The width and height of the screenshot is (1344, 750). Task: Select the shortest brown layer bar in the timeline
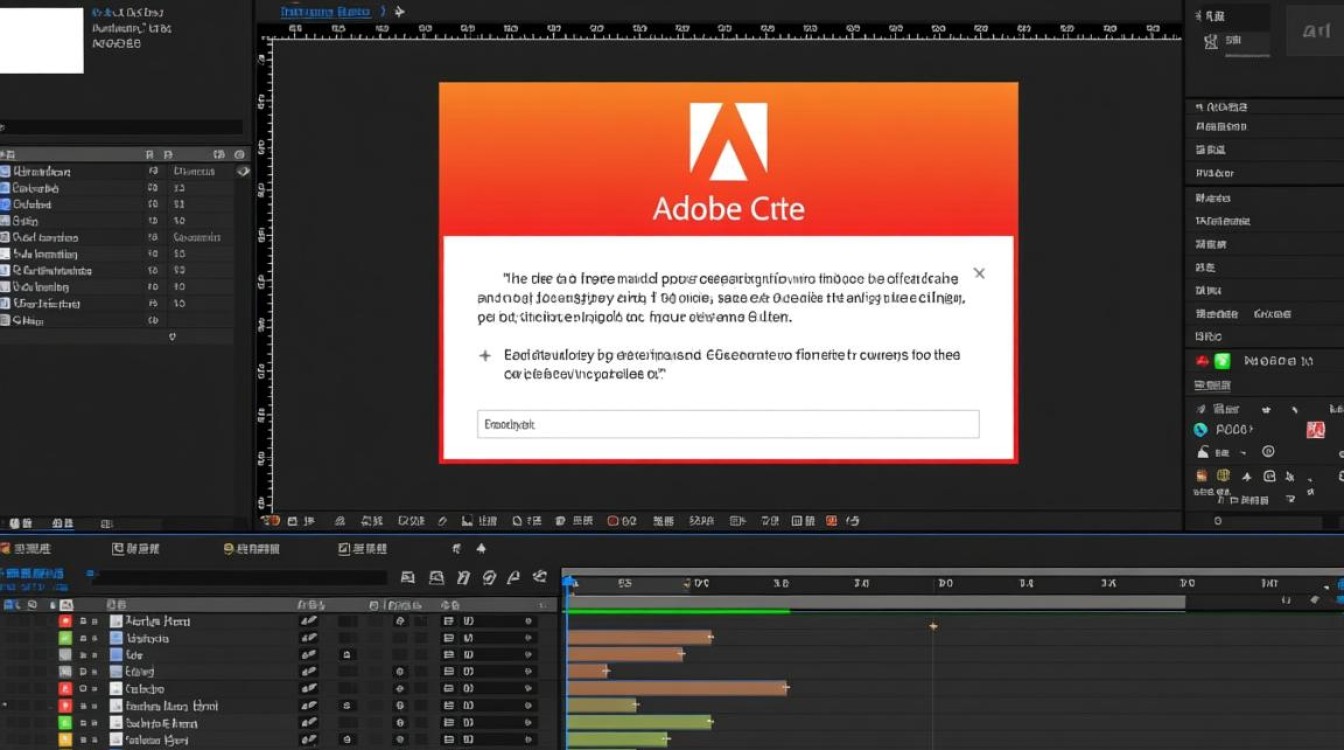pos(588,671)
